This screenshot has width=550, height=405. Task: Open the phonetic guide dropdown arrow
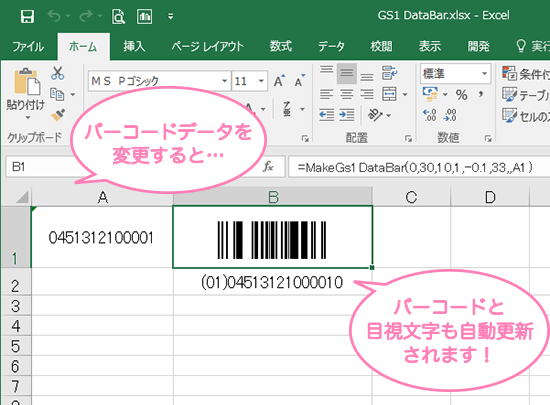click(302, 109)
